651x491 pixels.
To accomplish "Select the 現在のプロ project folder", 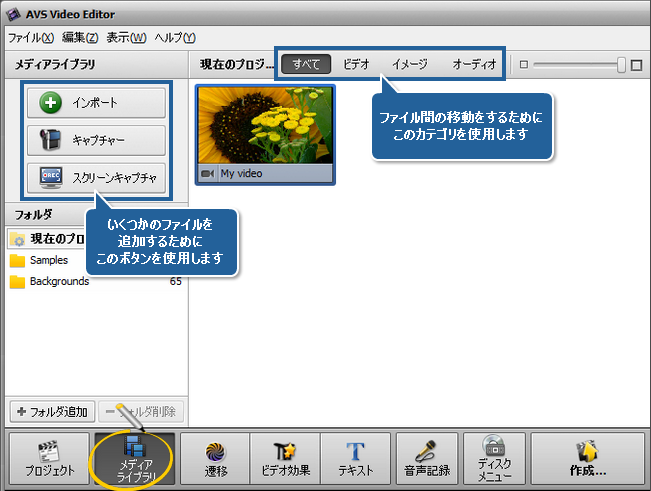I will click(x=47, y=239).
